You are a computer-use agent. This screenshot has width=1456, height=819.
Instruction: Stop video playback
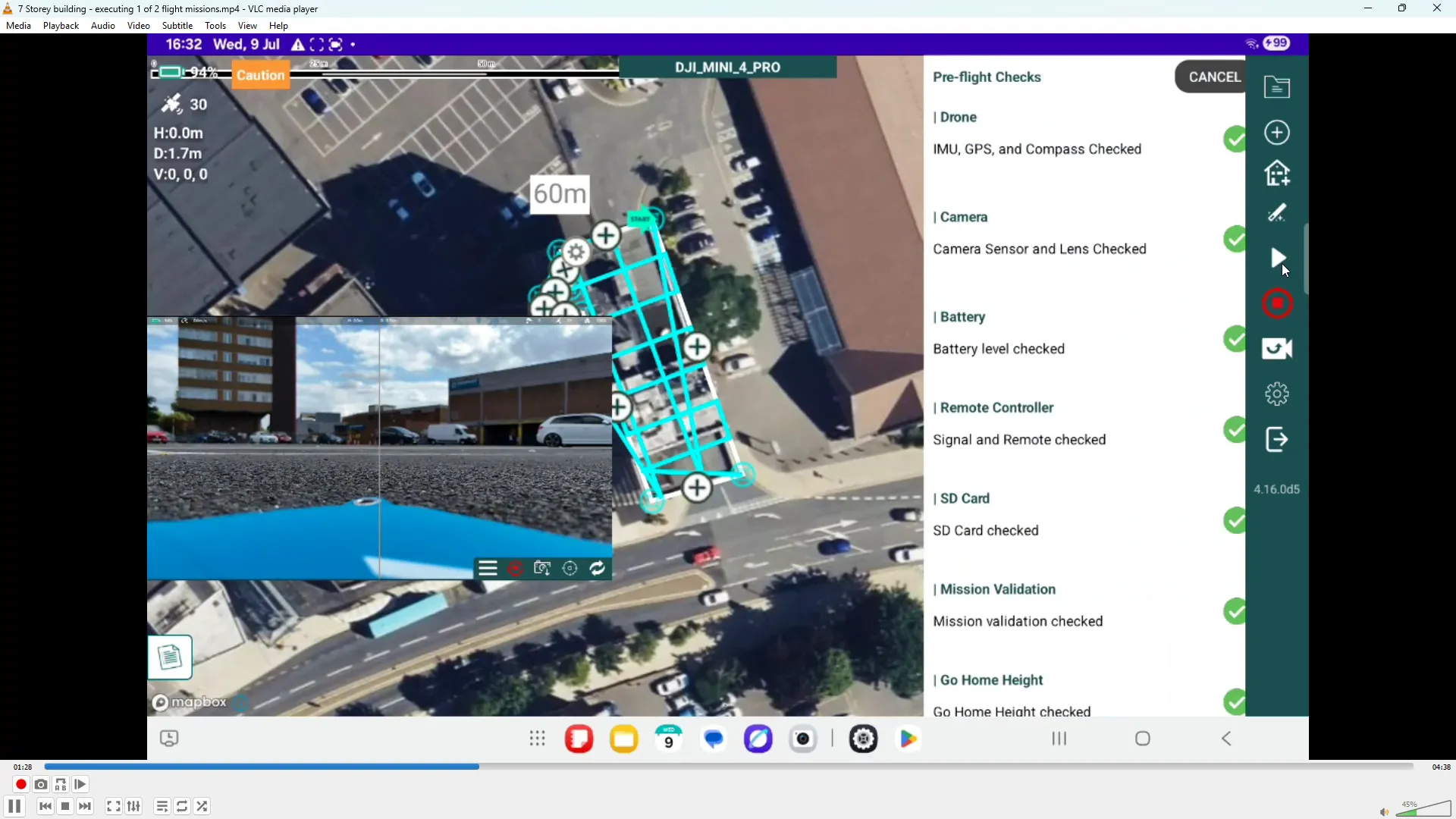(x=65, y=806)
